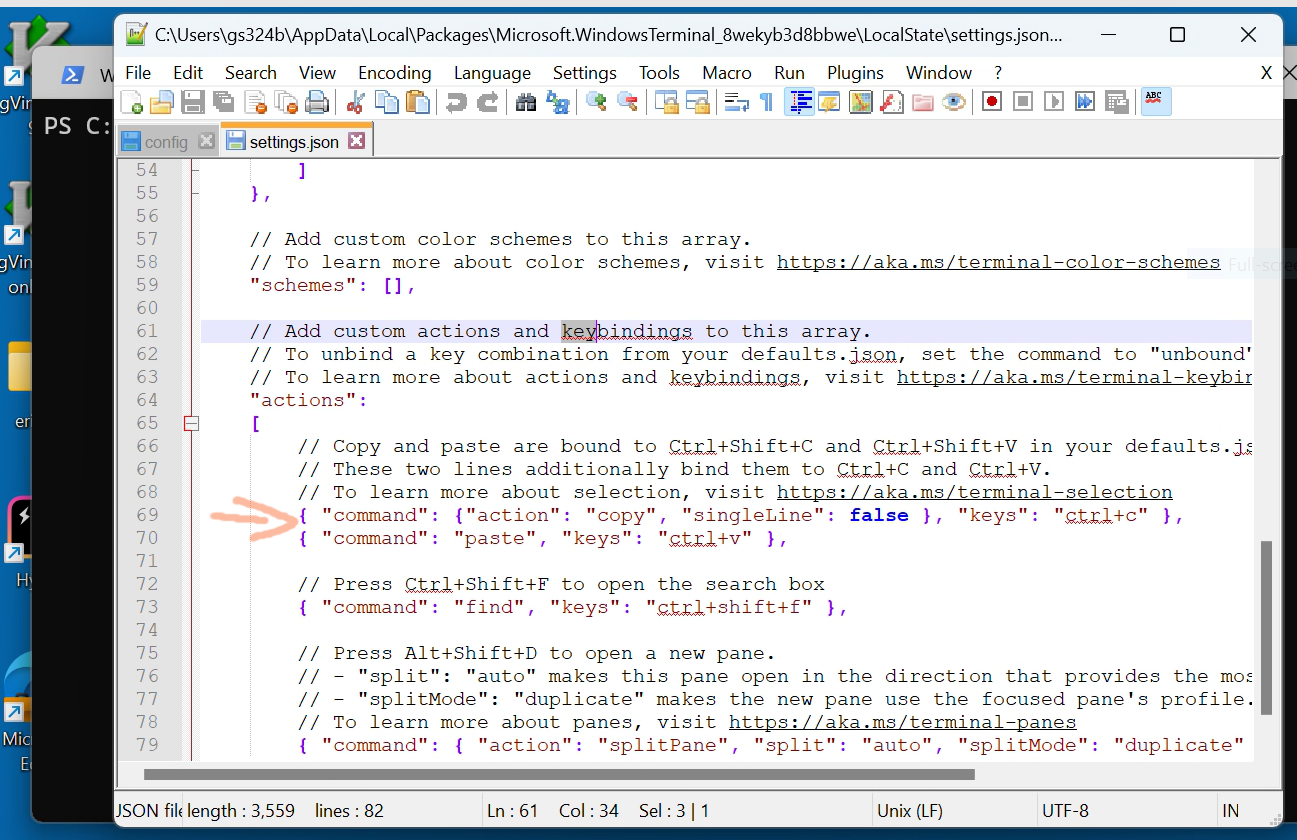The height and width of the screenshot is (840, 1297).
Task: Open the Plugins menu
Action: [x=855, y=73]
